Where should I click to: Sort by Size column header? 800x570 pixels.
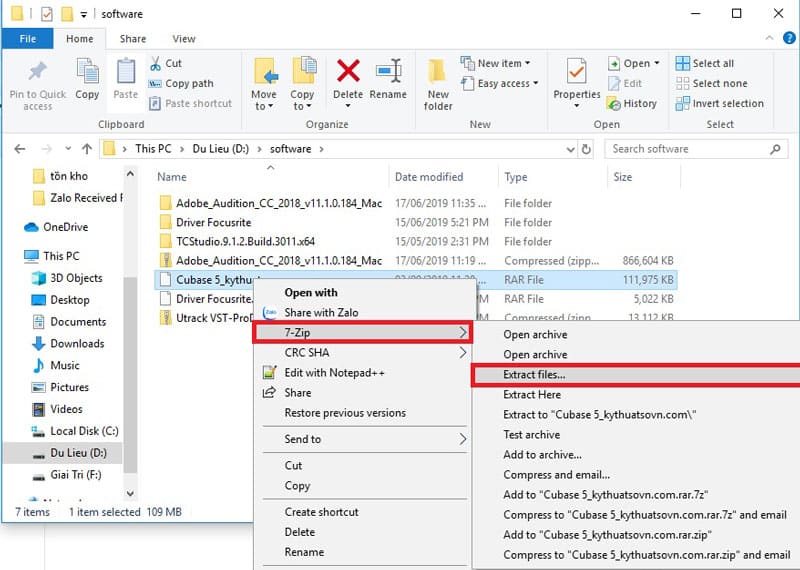tap(622, 177)
